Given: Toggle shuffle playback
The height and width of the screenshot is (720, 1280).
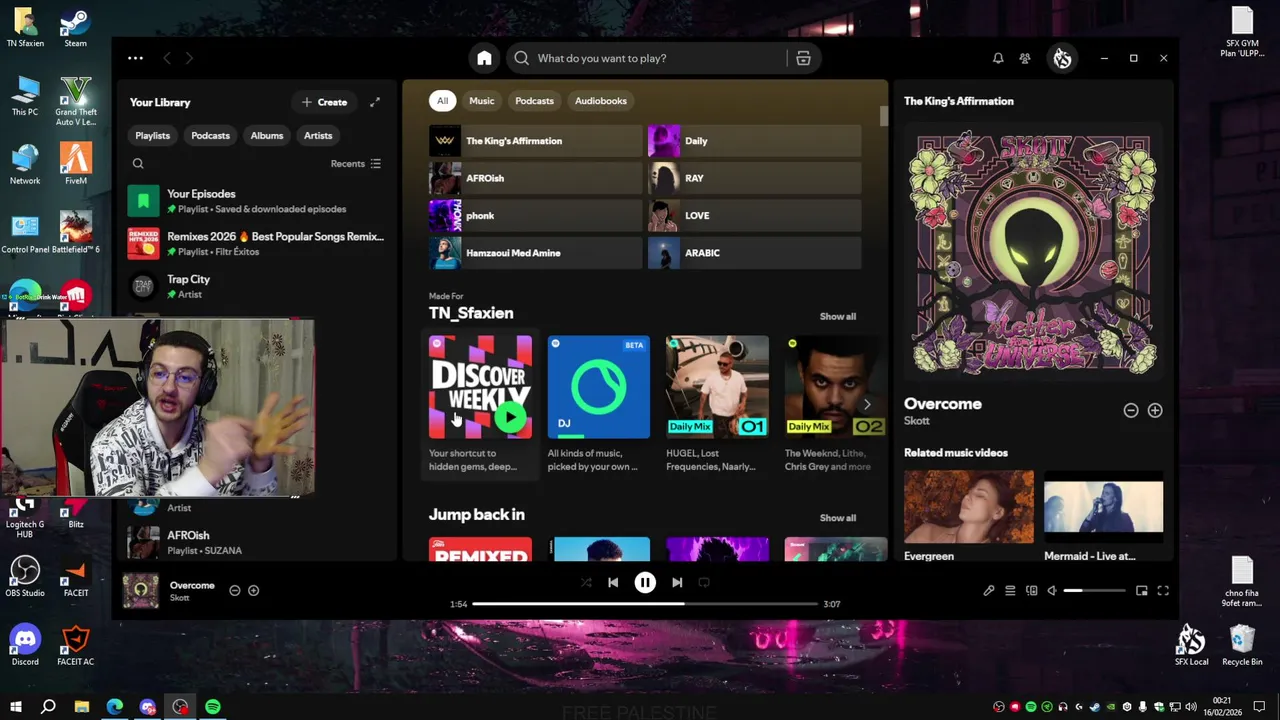Looking at the screenshot, I should pos(586,582).
